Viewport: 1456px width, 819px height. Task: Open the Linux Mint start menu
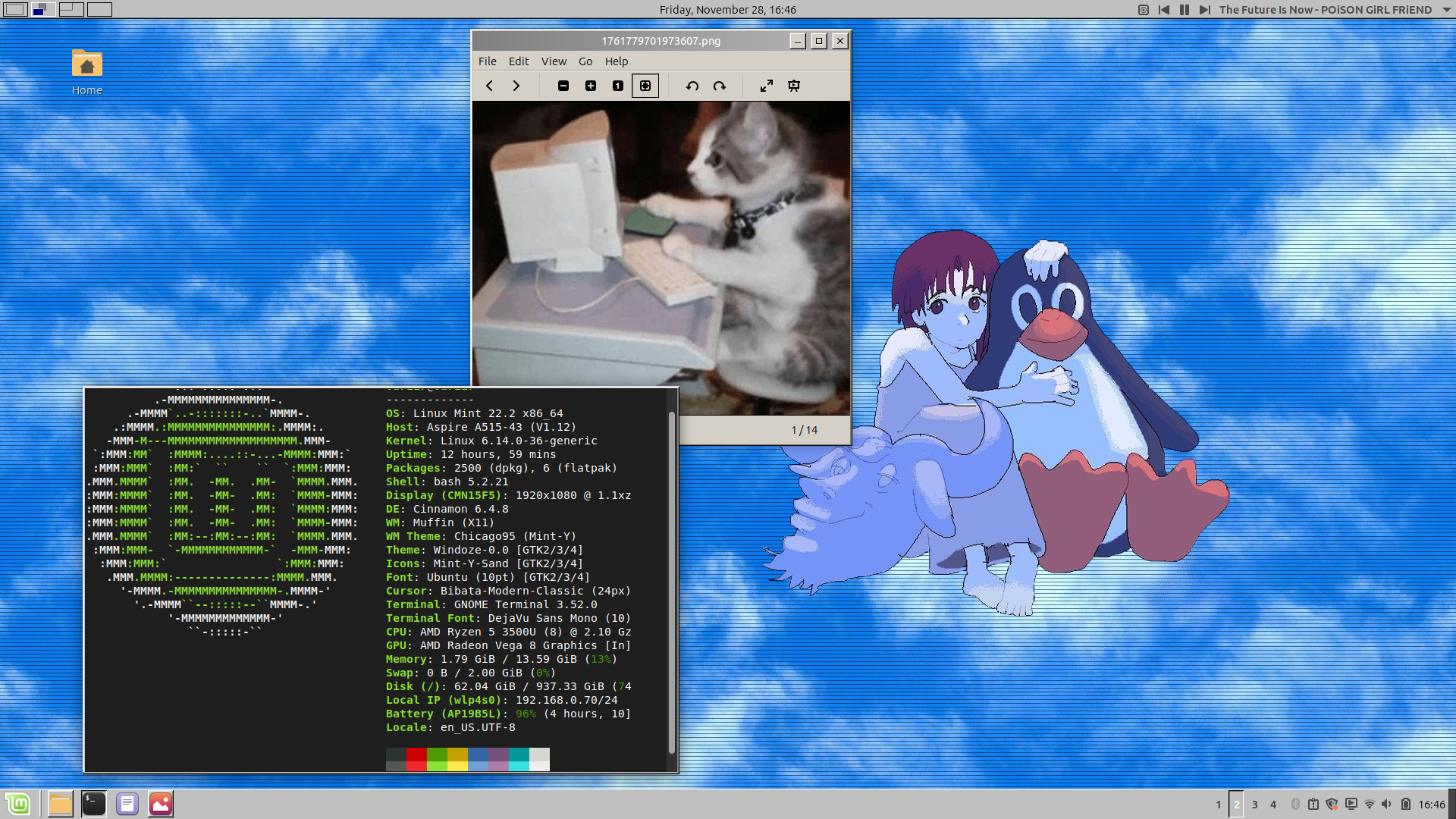click(x=17, y=804)
